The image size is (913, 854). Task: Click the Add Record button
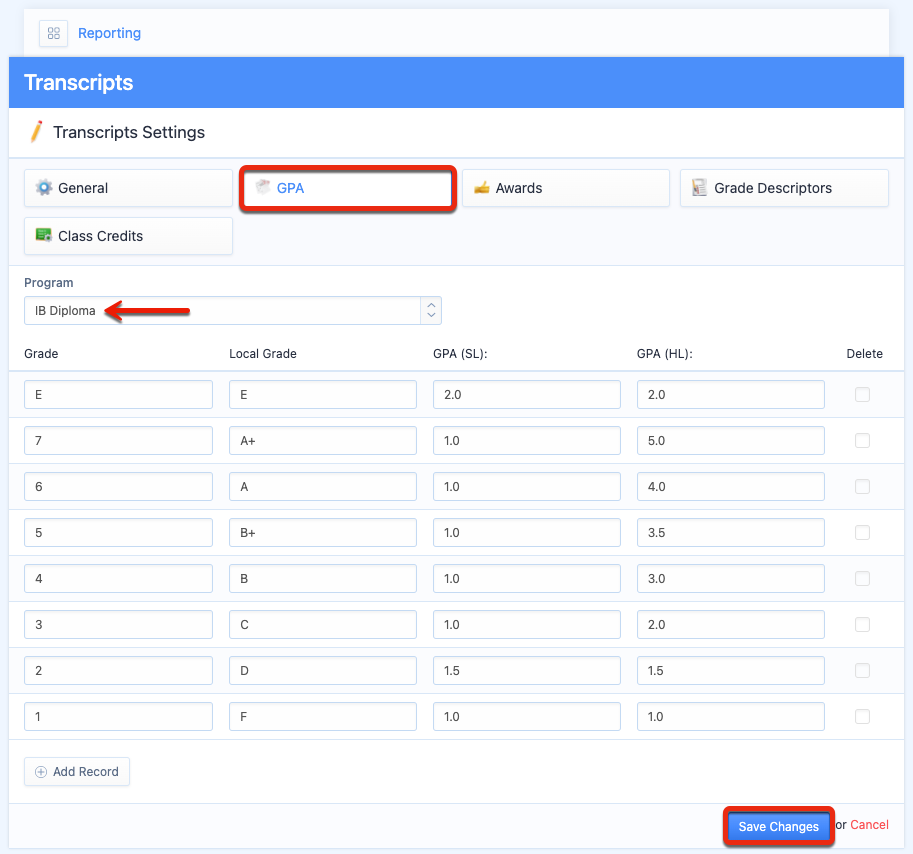point(77,772)
